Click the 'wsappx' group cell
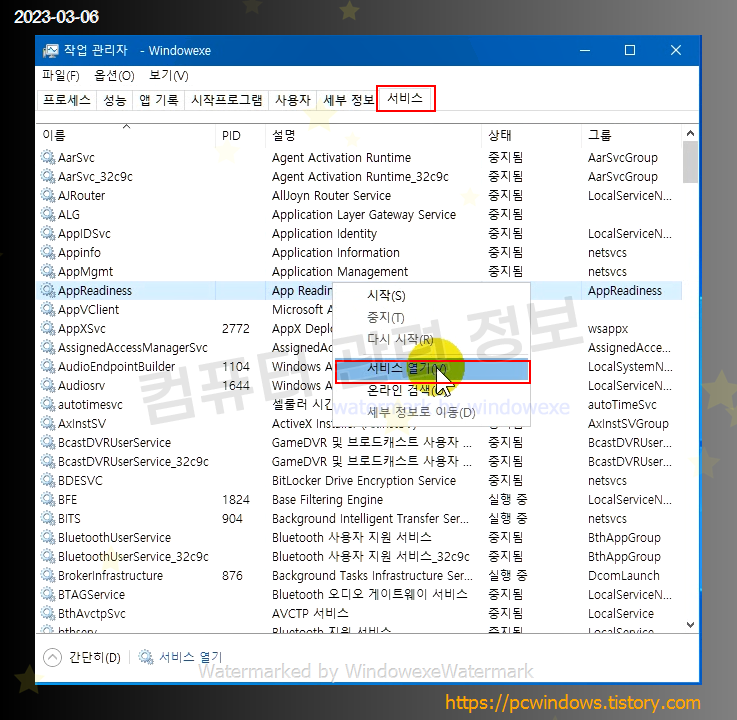737x720 pixels. pos(608,329)
